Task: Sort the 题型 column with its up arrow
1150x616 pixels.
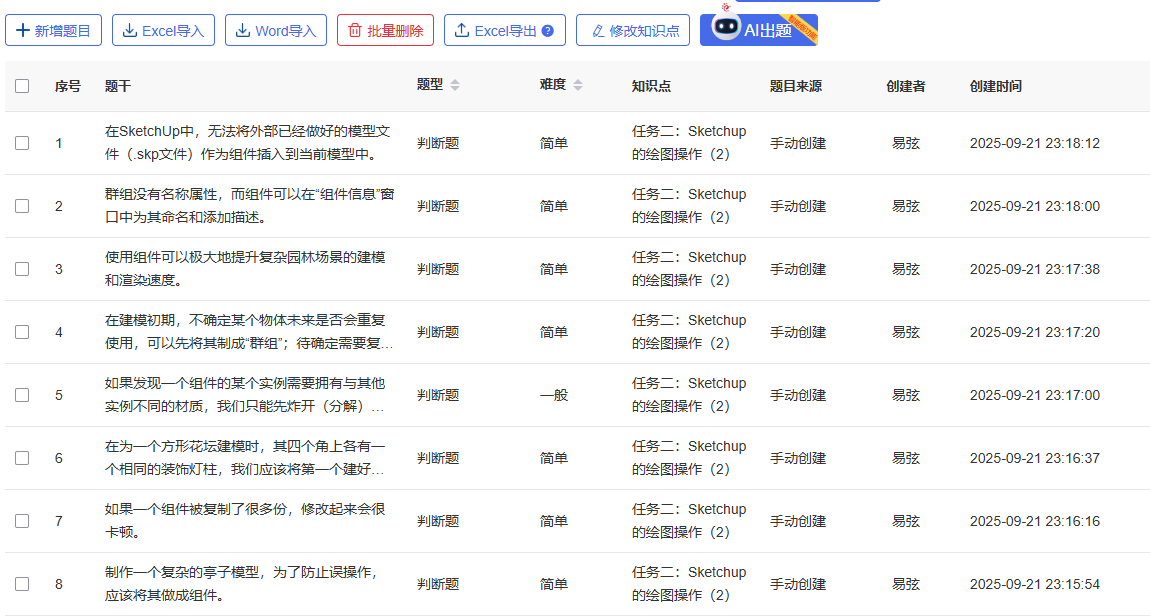Action: point(455,81)
